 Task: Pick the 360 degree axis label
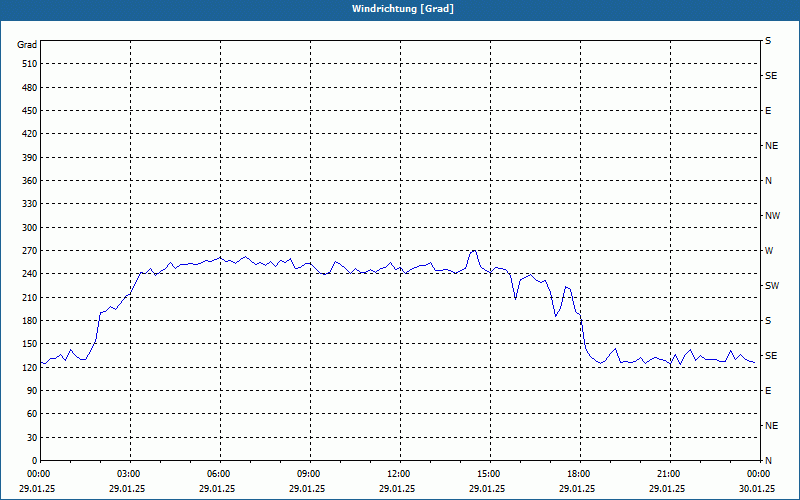click(x=30, y=181)
